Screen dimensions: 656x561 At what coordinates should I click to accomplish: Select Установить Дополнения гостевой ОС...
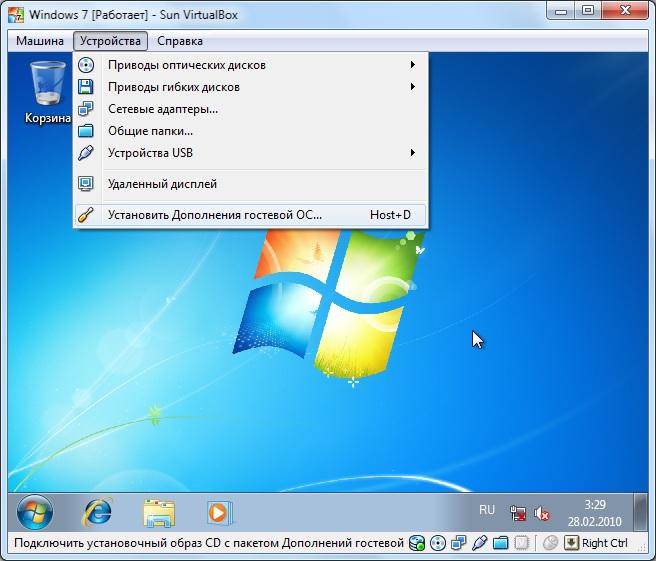click(215, 215)
